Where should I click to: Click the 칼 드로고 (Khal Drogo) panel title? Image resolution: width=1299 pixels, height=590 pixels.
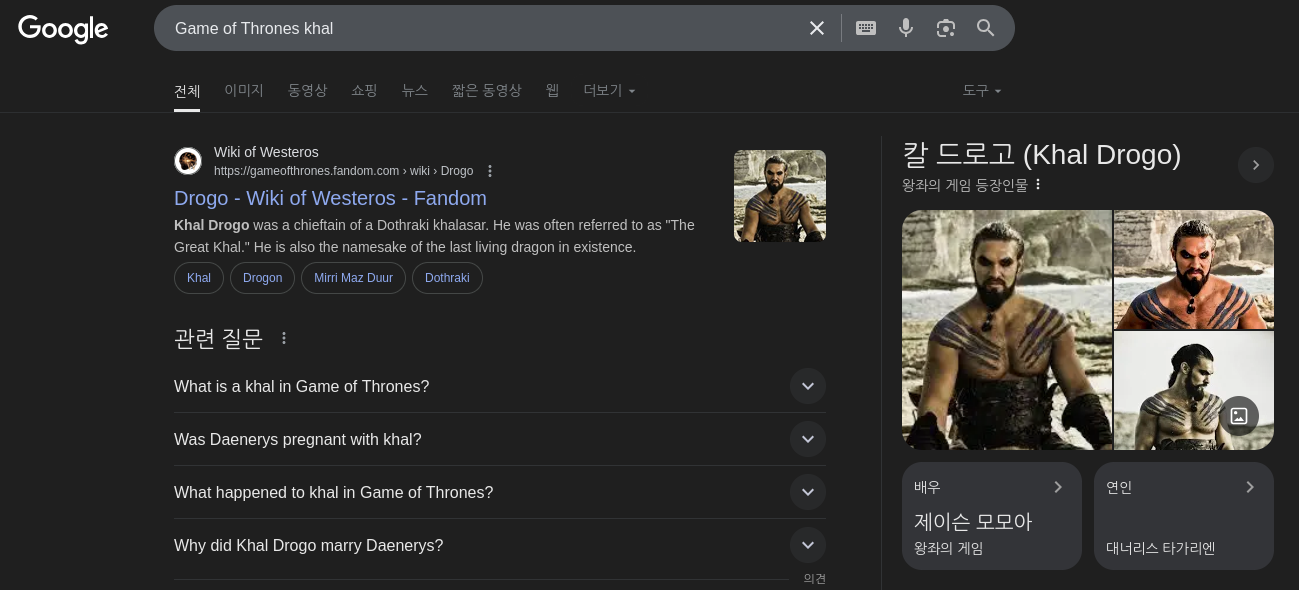point(1042,155)
